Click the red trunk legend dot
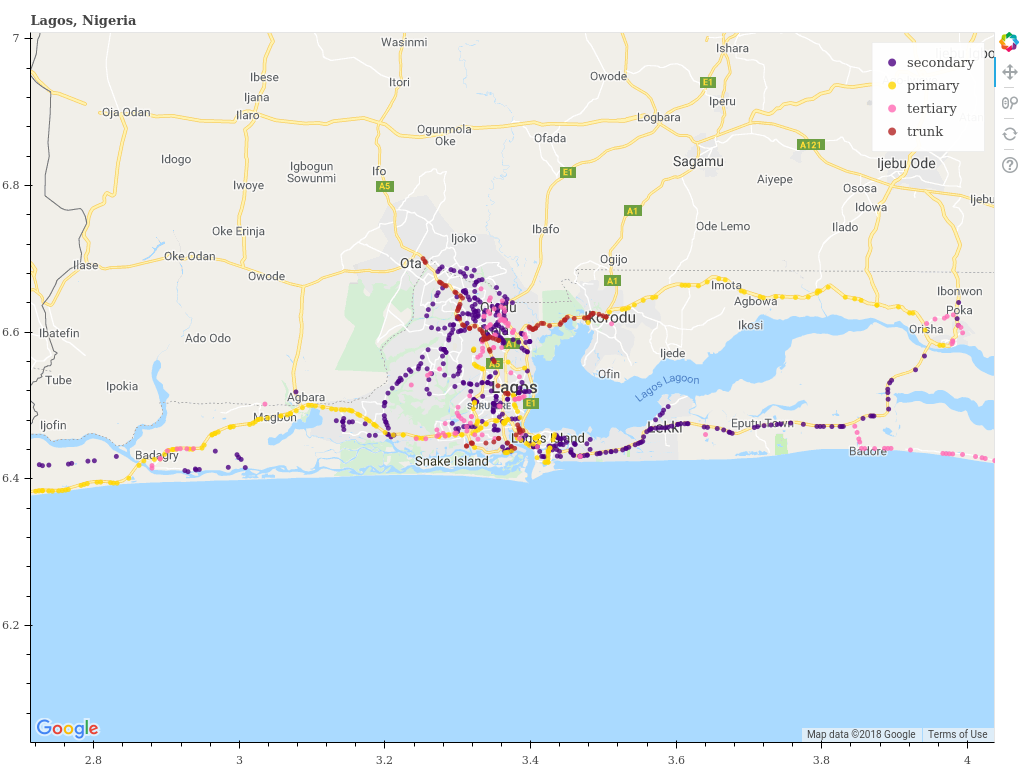This screenshot has height=768, width=1024. [892, 131]
